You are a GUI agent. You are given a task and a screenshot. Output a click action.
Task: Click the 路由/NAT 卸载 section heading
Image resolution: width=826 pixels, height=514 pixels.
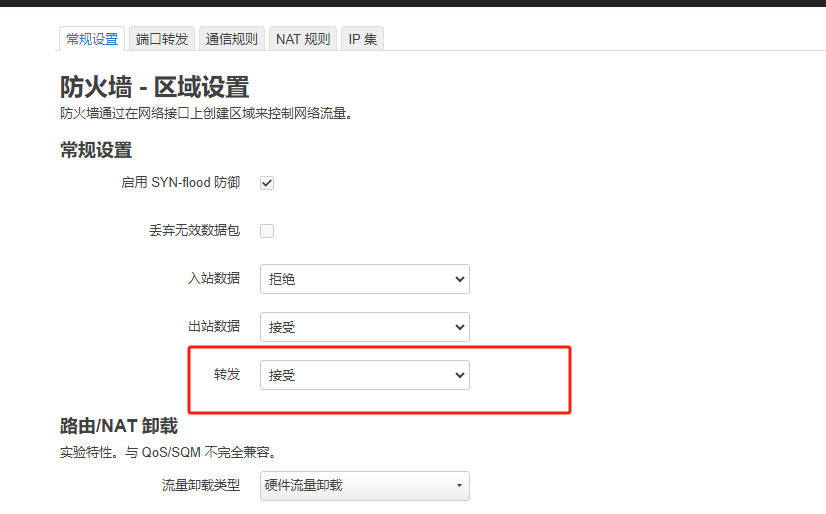coord(118,426)
